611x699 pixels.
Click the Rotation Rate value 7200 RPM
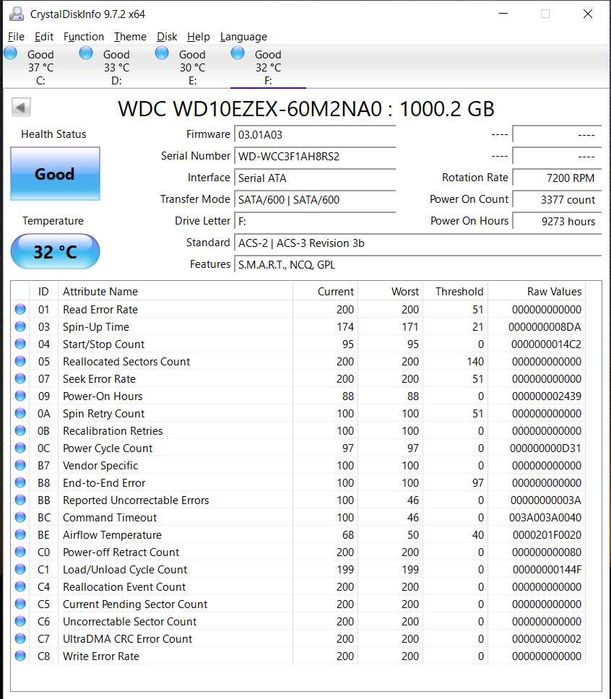point(557,178)
